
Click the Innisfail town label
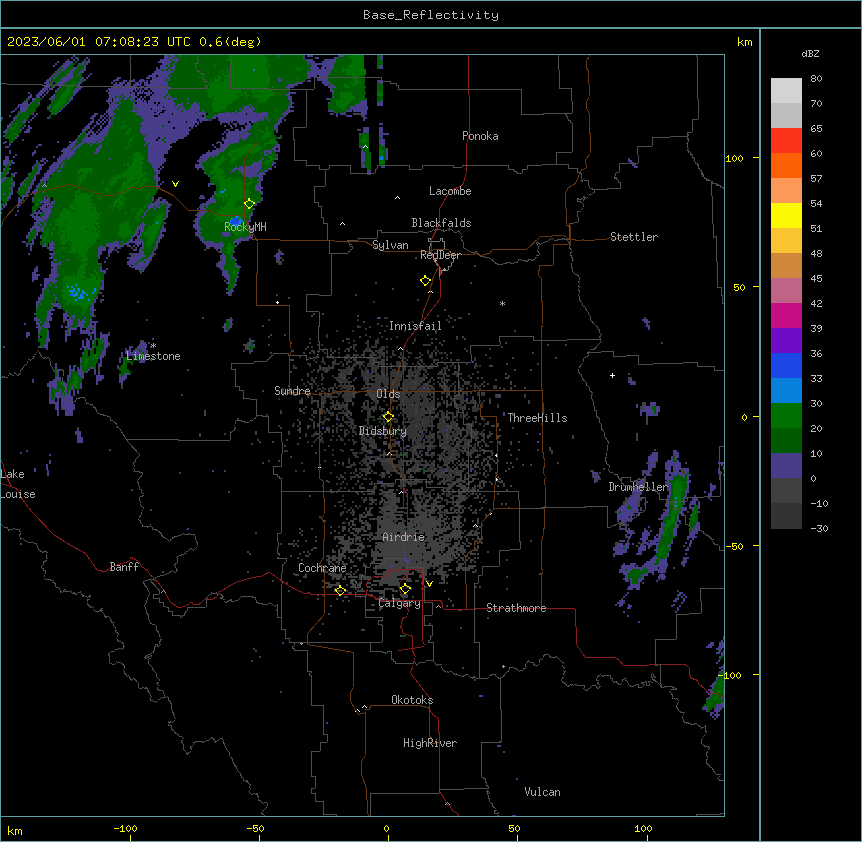pyautogui.click(x=415, y=326)
